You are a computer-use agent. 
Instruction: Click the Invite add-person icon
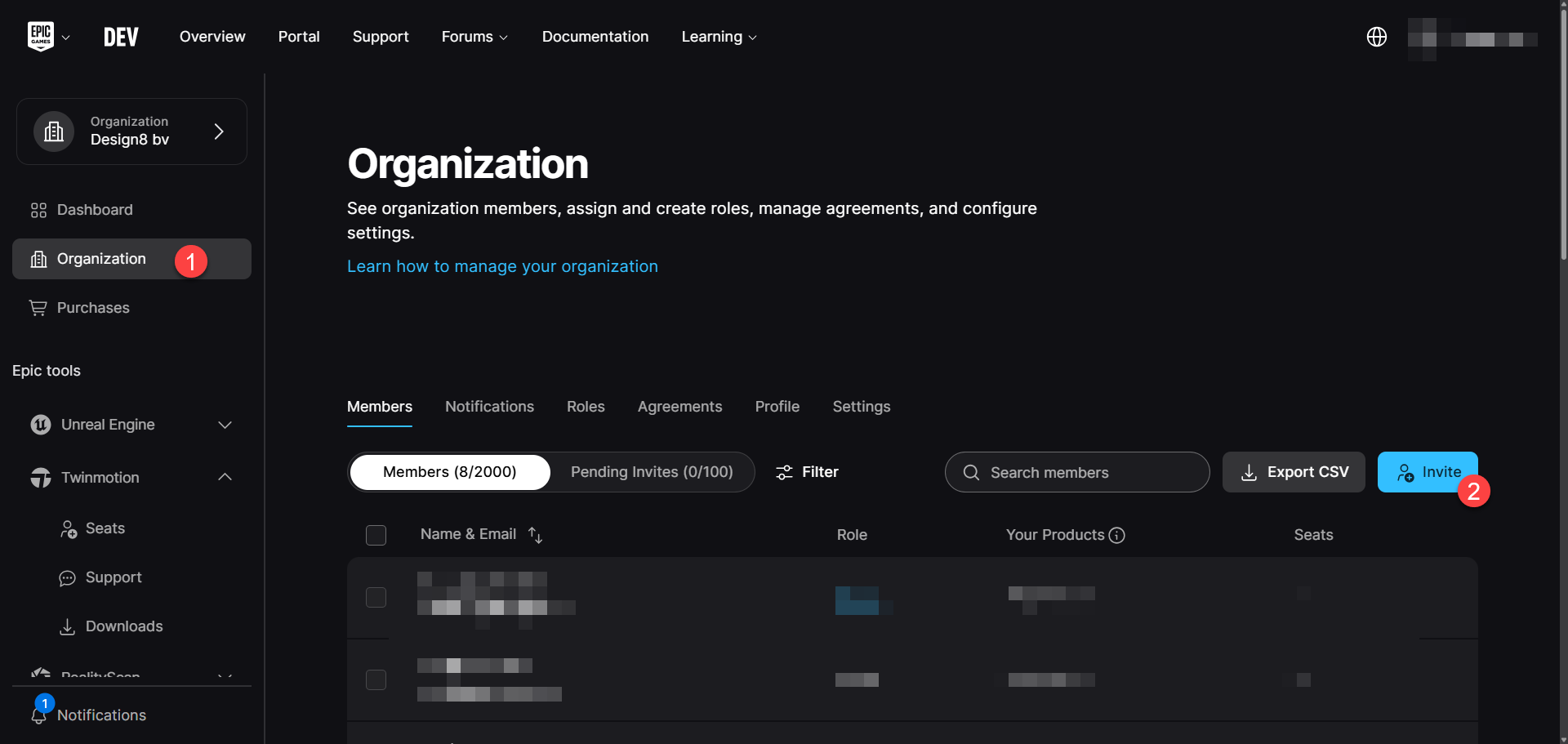(x=1405, y=473)
